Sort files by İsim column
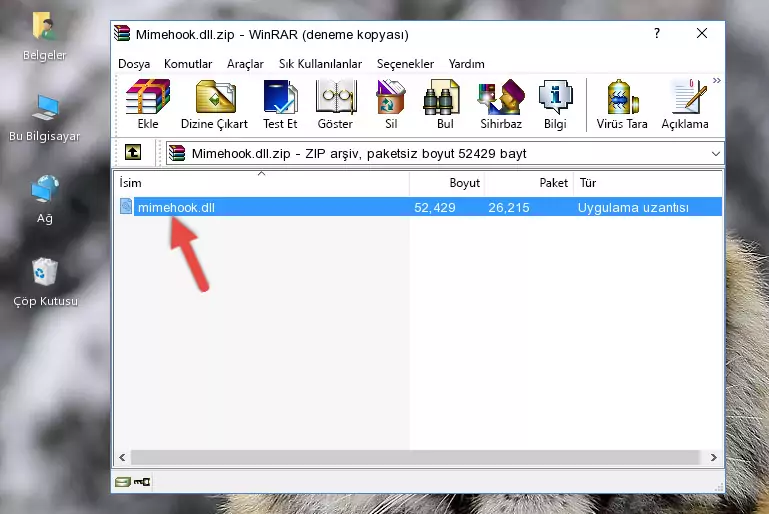 click(262, 183)
